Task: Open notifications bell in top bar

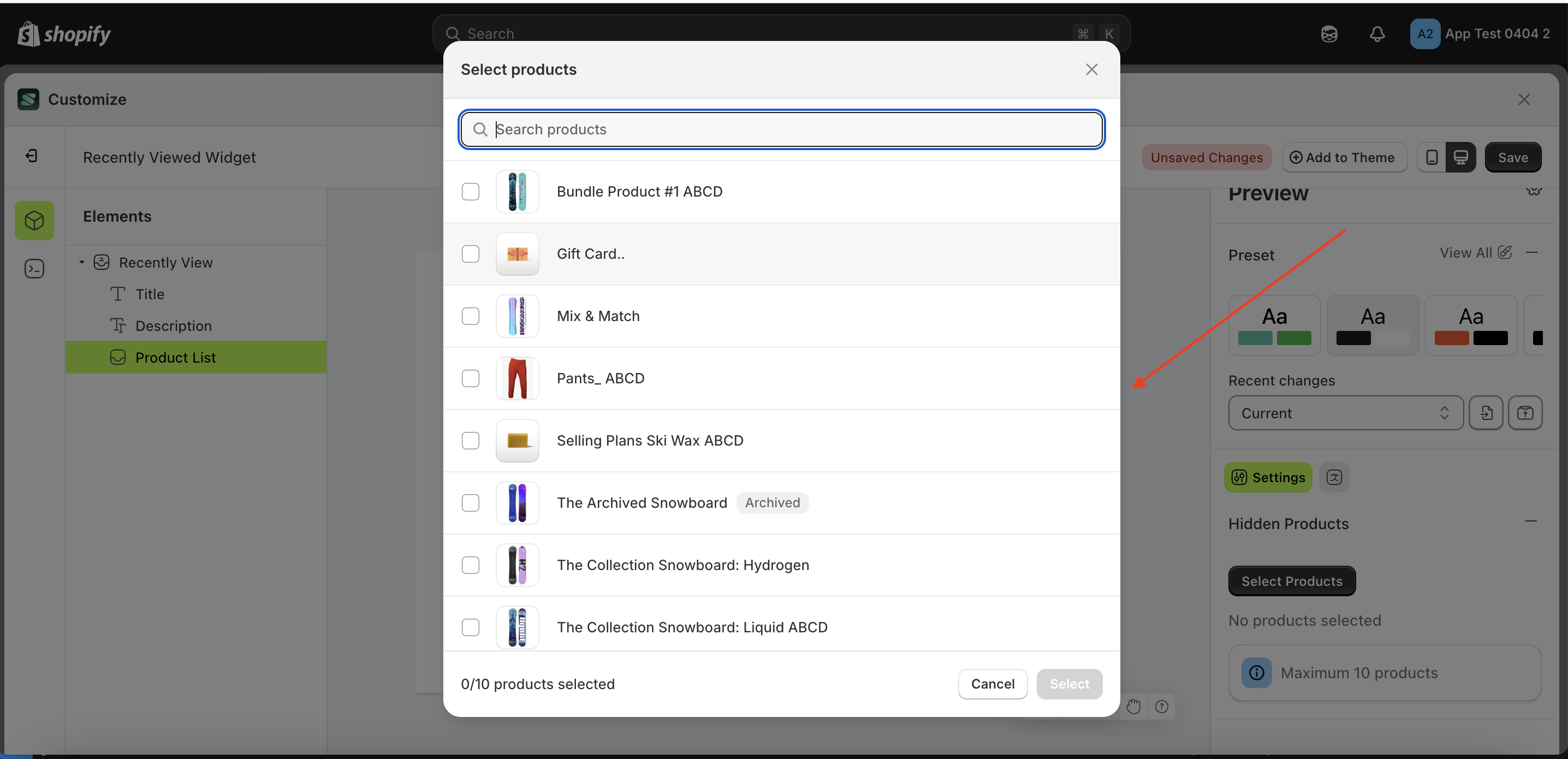Action: point(1377,34)
